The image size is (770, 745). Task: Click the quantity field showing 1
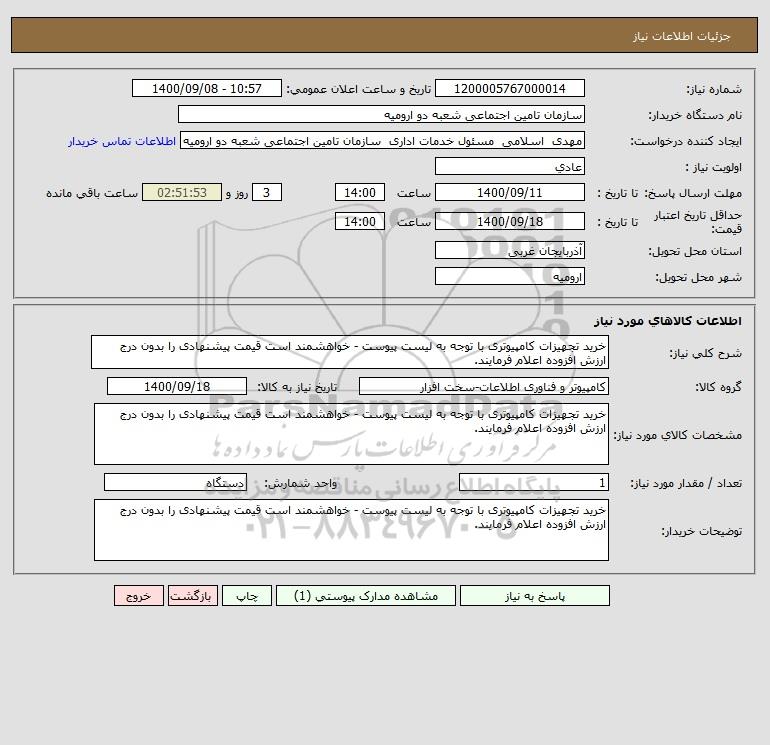[x=534, y=482]
